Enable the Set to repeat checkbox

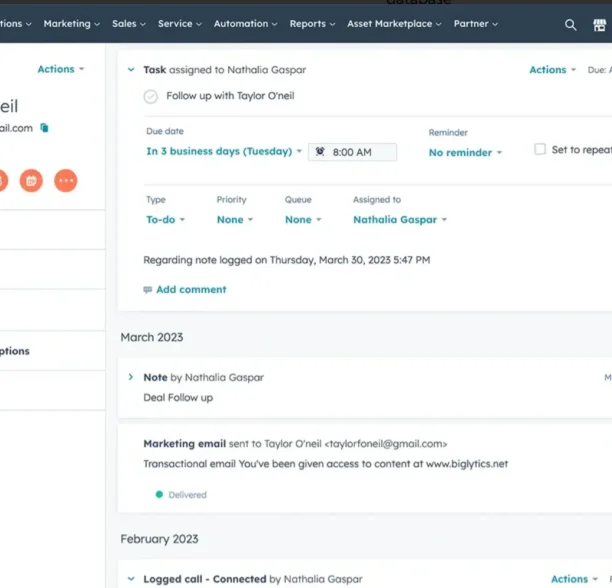[540, 149]
